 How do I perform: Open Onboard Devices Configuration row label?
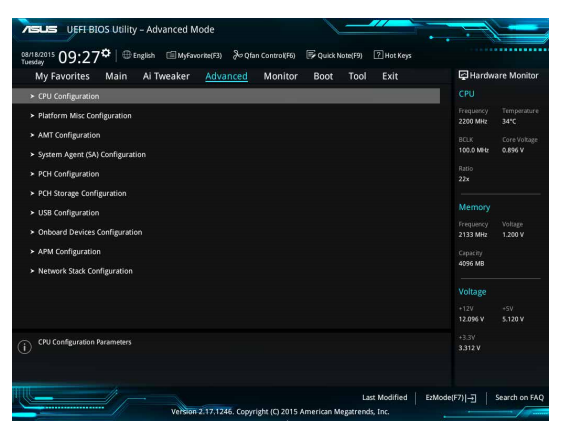(90, 232)
